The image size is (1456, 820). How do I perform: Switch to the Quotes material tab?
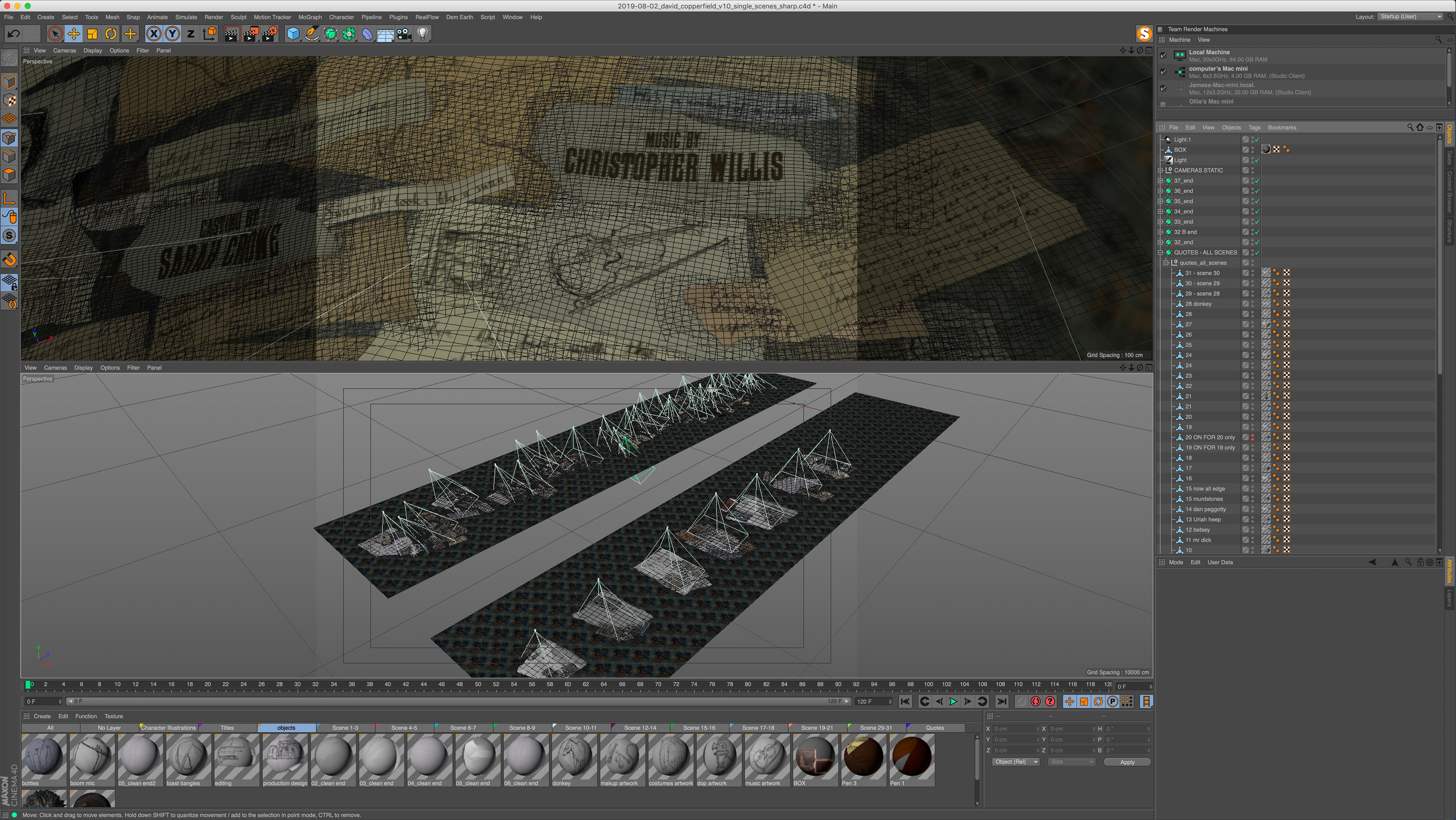pyautogui.click(x=934, y=728)
